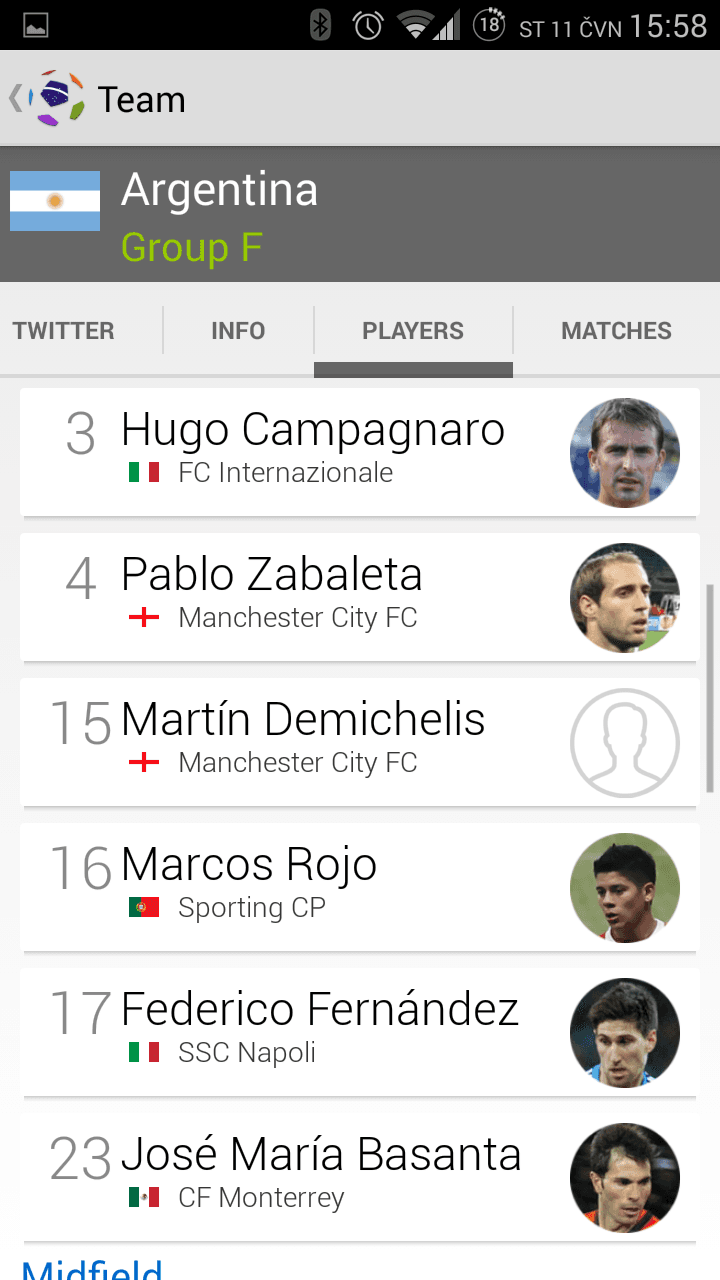Tap the Mexico flag beside CF Monterrey
Viewport: 720px width, 1280px height.
click(x=144, y=1197)
